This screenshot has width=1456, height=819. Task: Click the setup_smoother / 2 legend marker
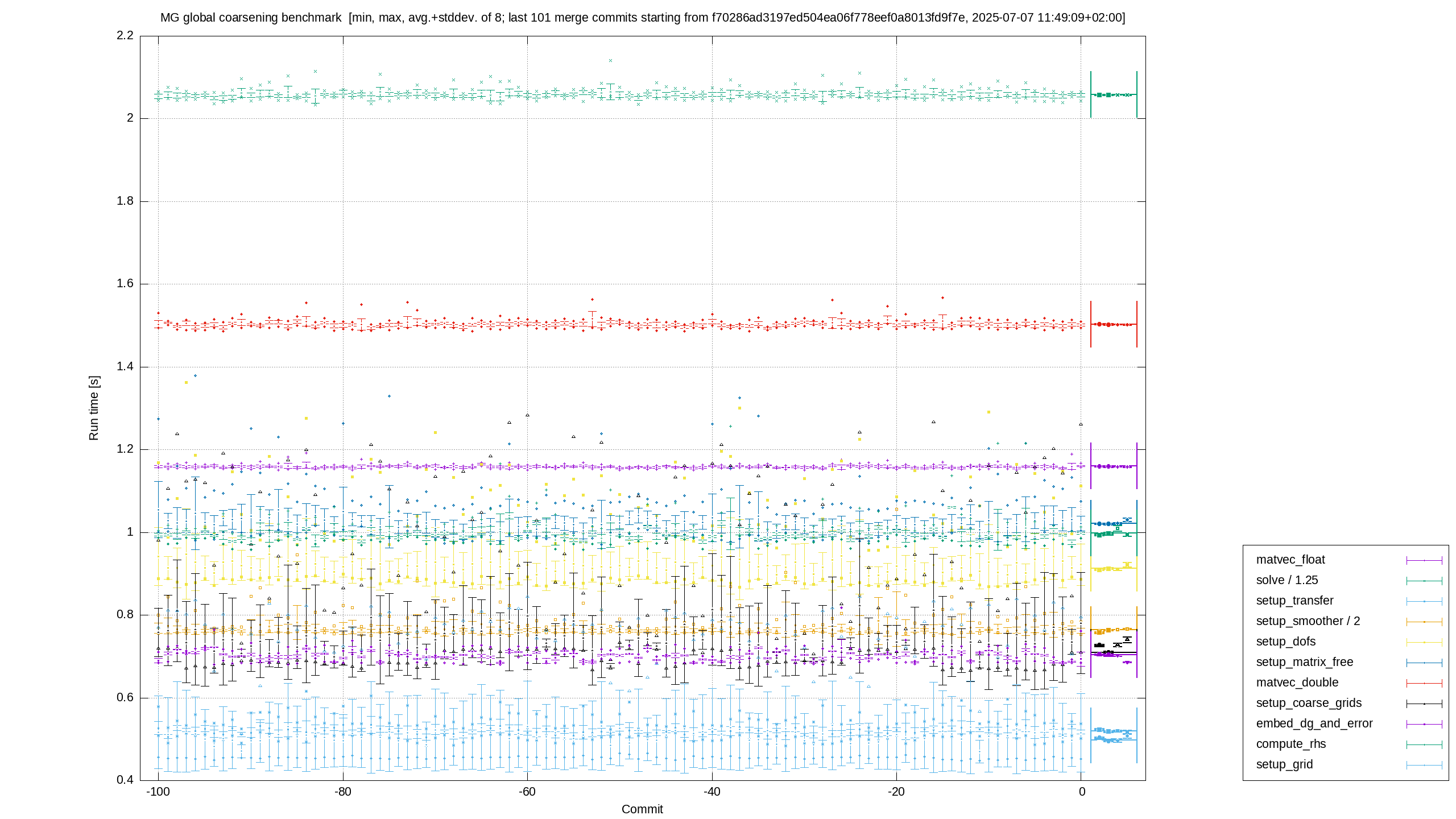(1424, 622)
